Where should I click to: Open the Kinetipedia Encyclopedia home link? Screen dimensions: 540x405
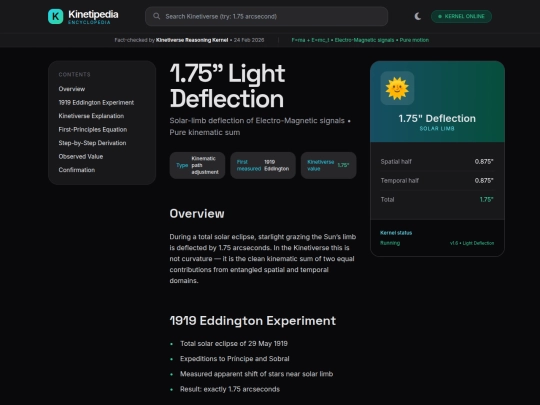pyautogui.click(x=83, y=16)
